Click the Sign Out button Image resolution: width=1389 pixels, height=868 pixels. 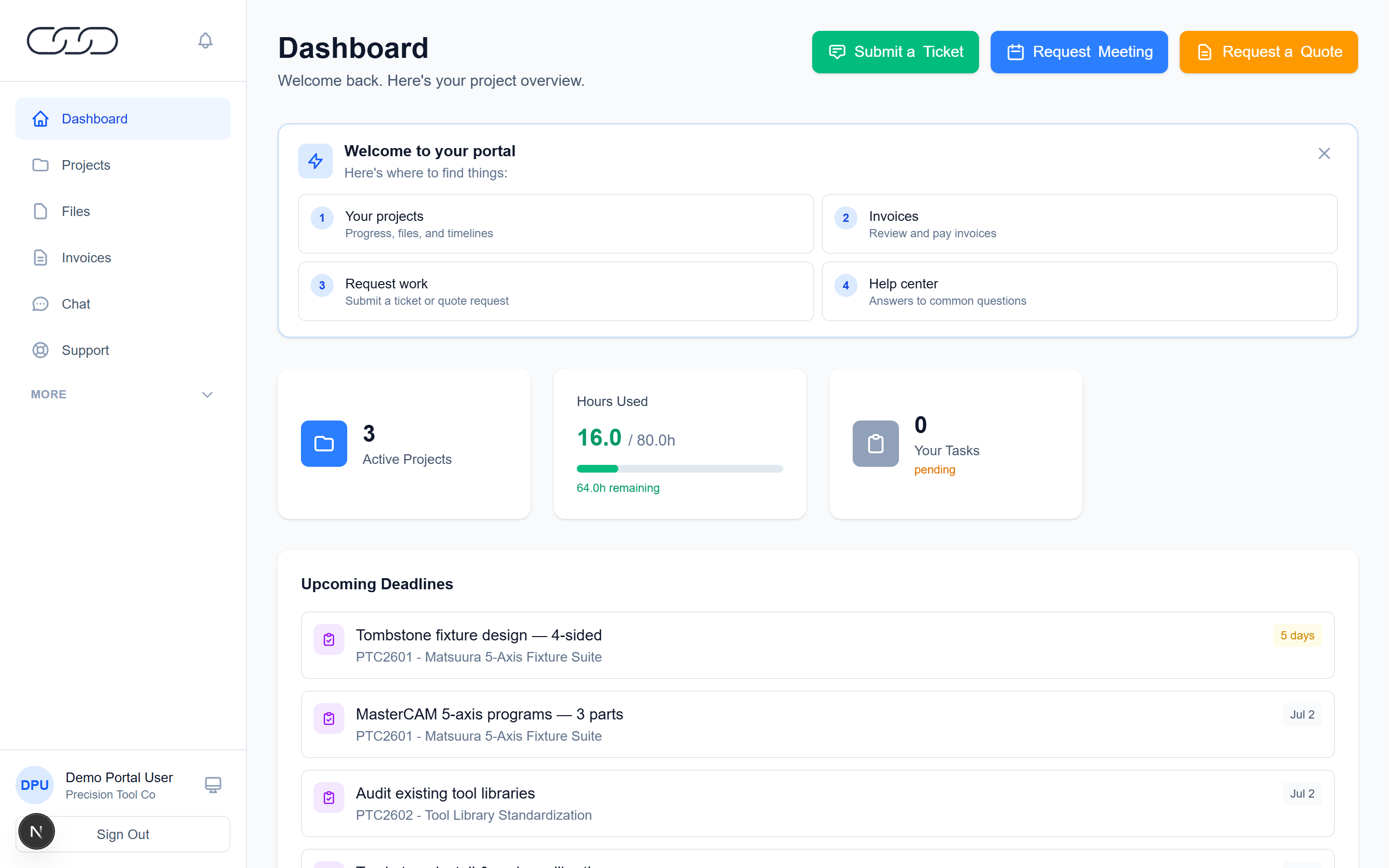pos(123,834)
